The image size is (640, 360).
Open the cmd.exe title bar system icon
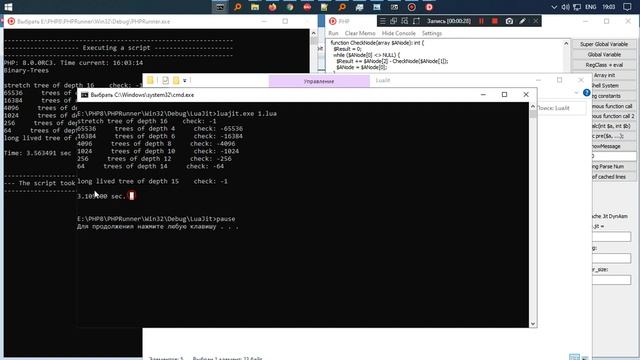click(84, 95)
